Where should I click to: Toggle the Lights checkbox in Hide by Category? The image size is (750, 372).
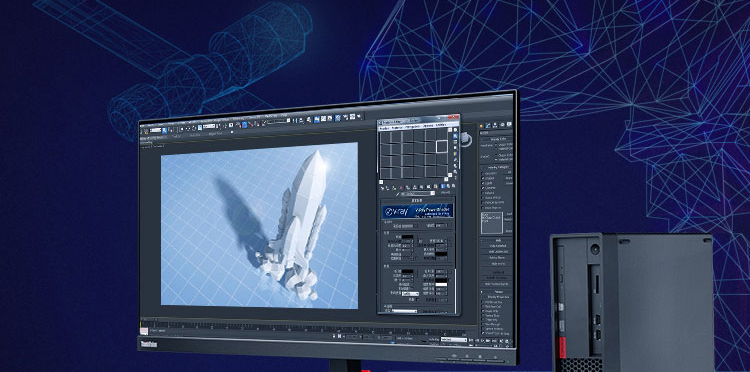click(x=483, y=183)
